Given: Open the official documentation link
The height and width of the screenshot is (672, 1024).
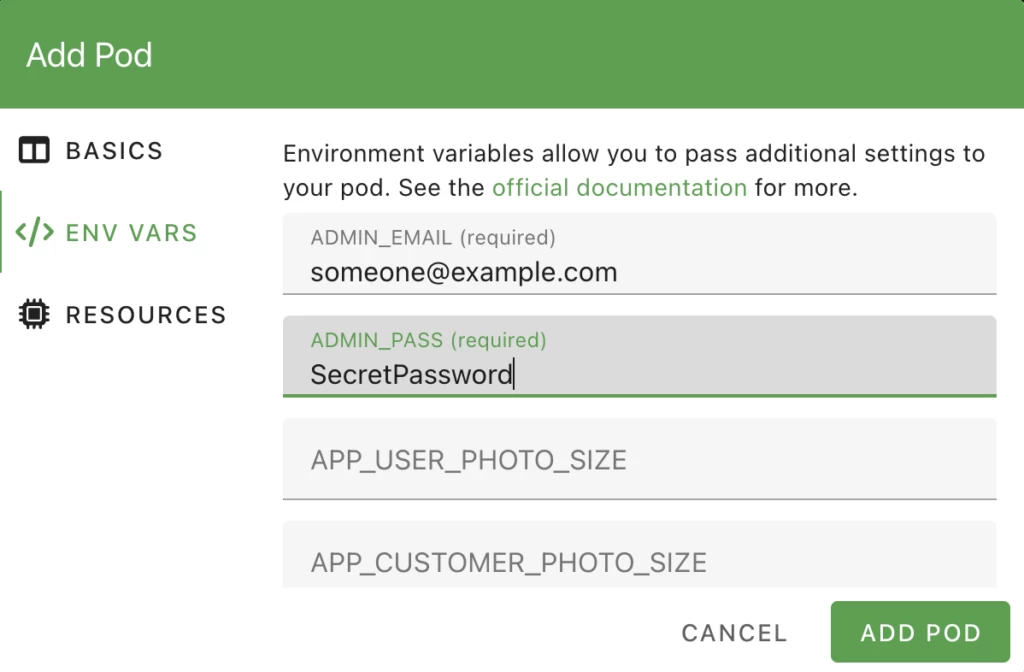Looking at the screenshot, I should tap(619, 187).
